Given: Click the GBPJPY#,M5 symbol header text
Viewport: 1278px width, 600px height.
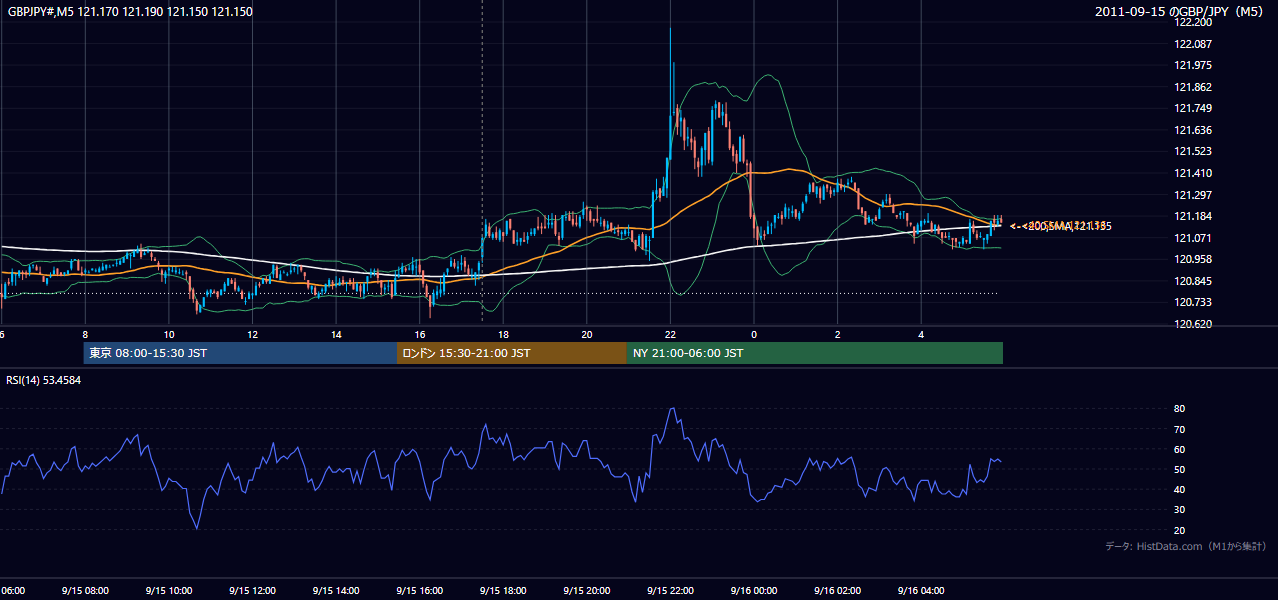Looking at the screenshot, I should coord(130,12).
